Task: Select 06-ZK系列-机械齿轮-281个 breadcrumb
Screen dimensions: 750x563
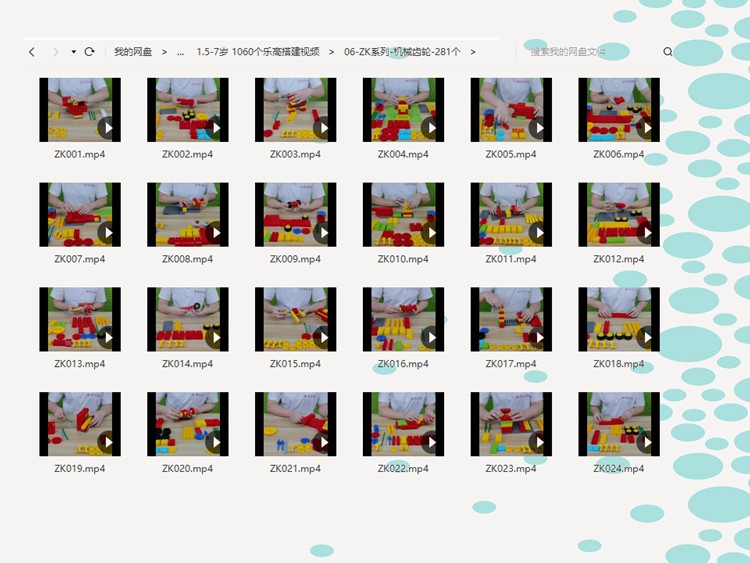Action: pyautogui.click(x=402, y=52)
